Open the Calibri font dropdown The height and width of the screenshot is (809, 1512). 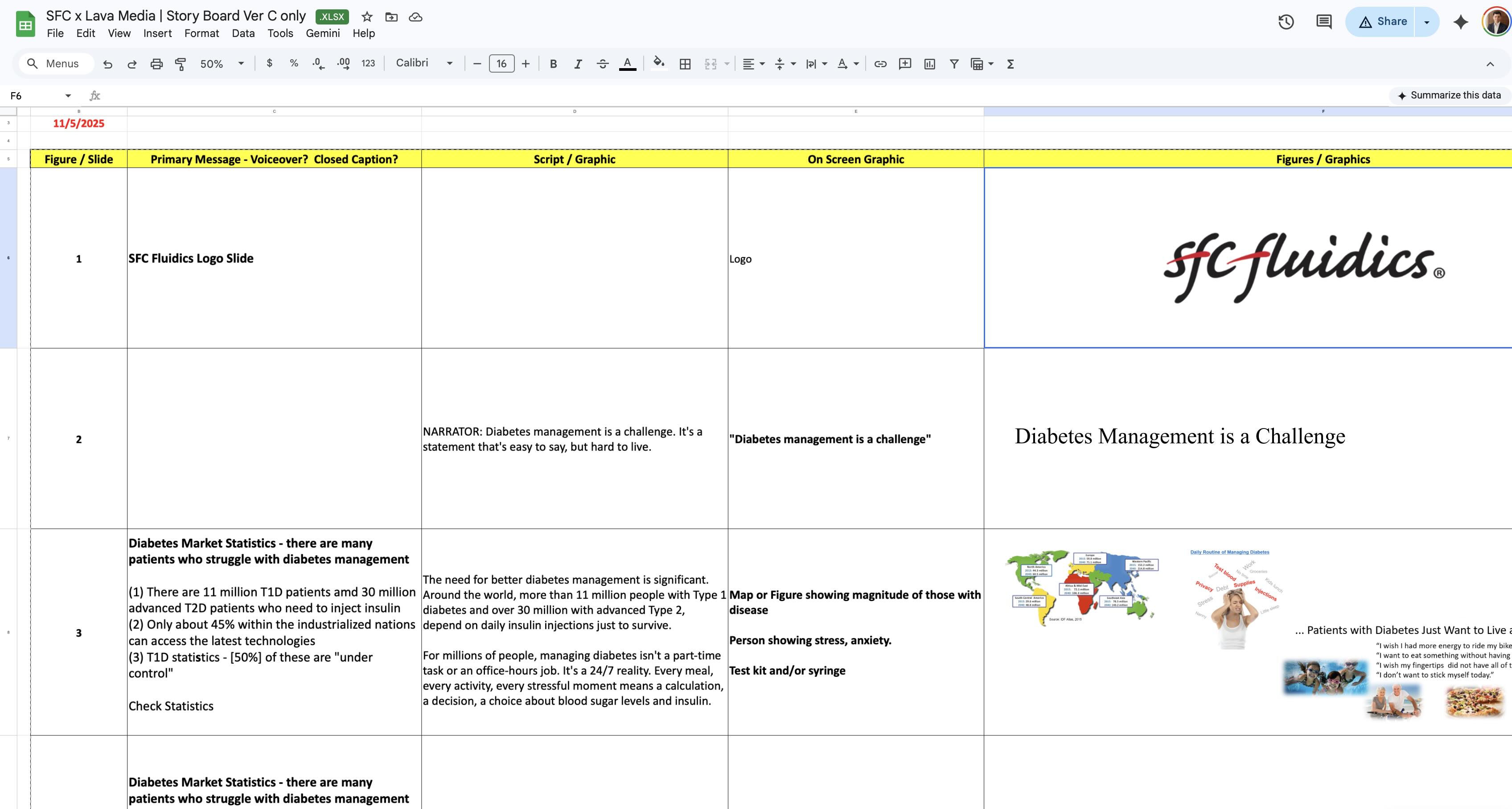(x=424, y=63)
